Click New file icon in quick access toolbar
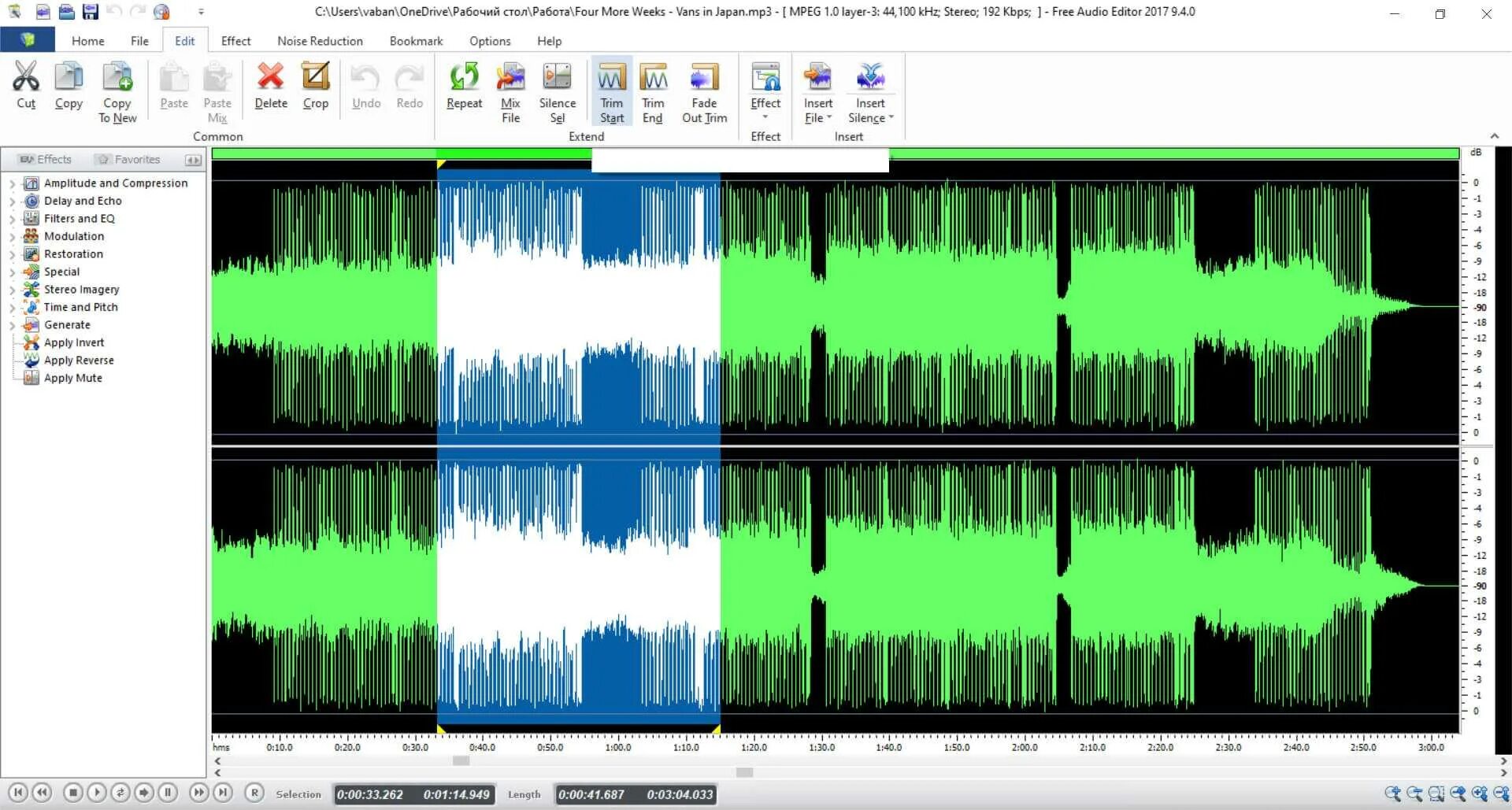Screen dimensions: 1512x810 [x=43, y=12]
